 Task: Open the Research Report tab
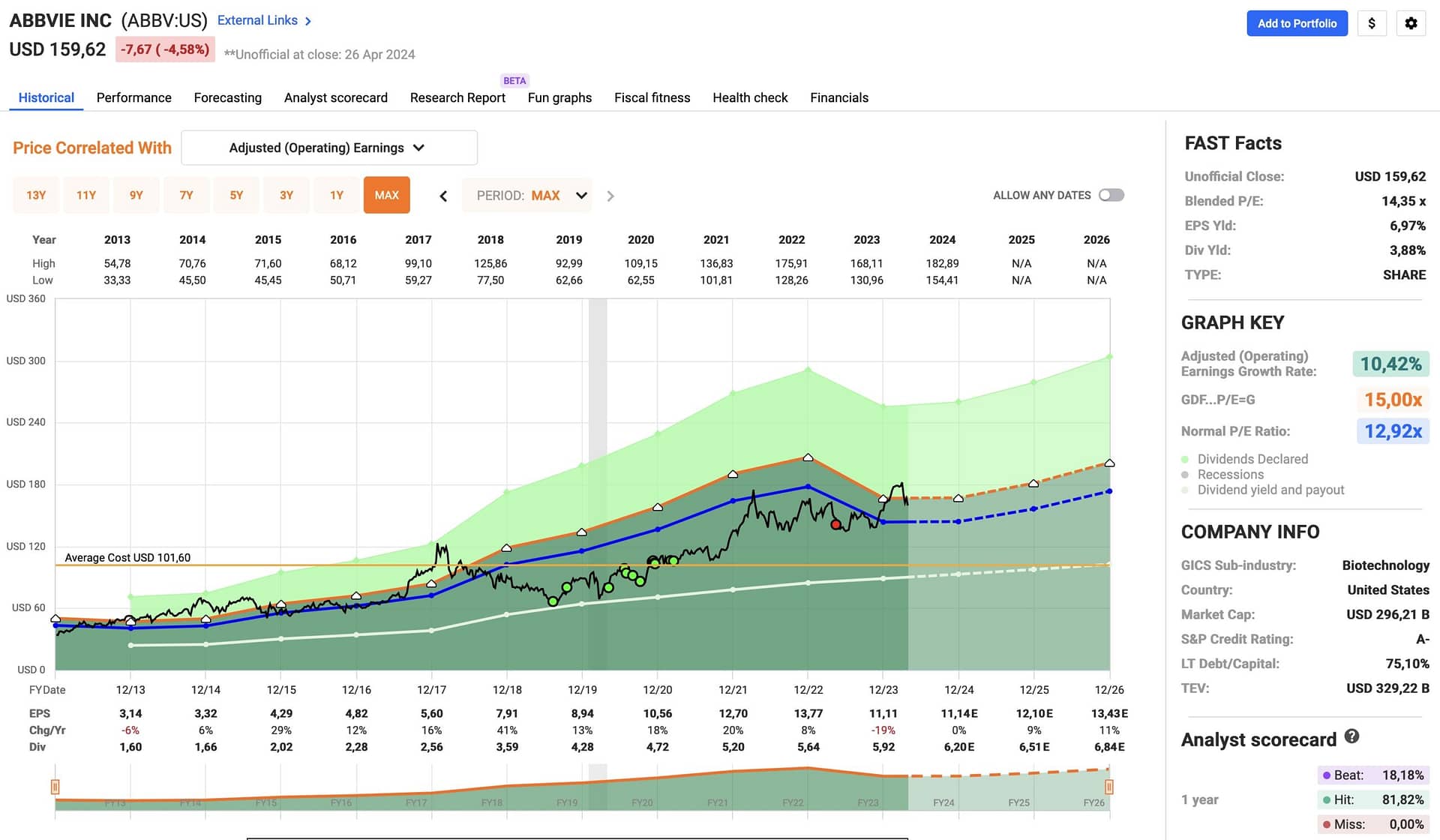[457, 97]
